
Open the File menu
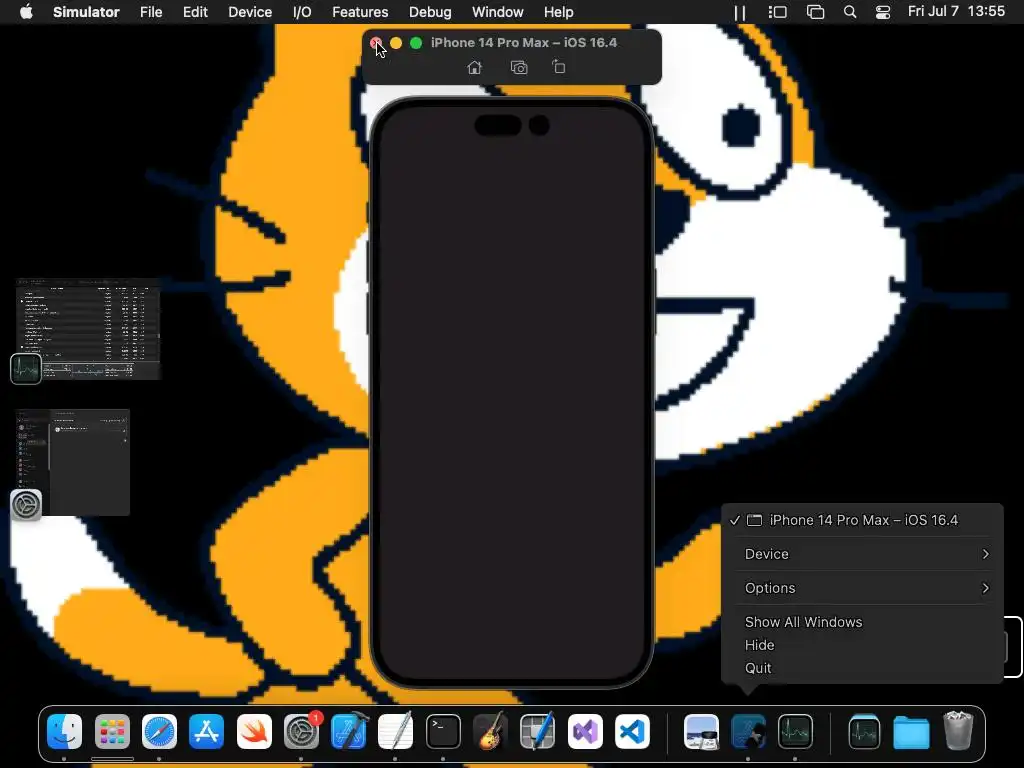[x=151, y=12]
